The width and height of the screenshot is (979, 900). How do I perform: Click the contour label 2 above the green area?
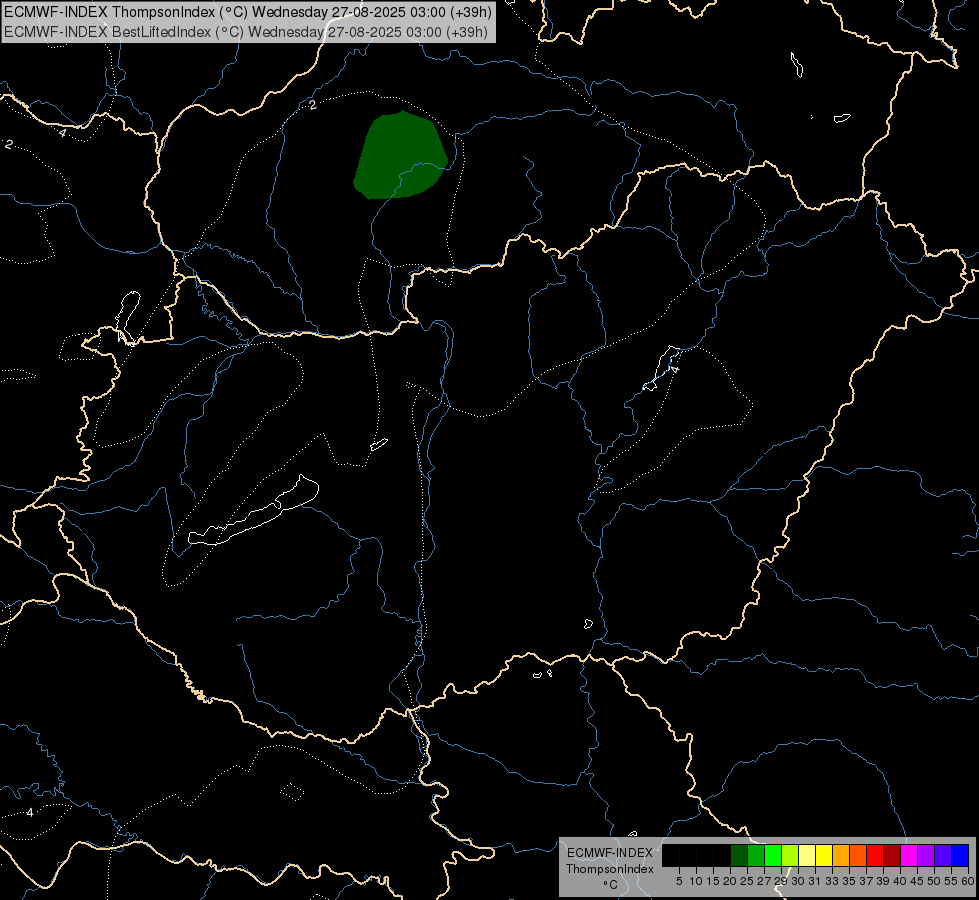coord(313,105)
